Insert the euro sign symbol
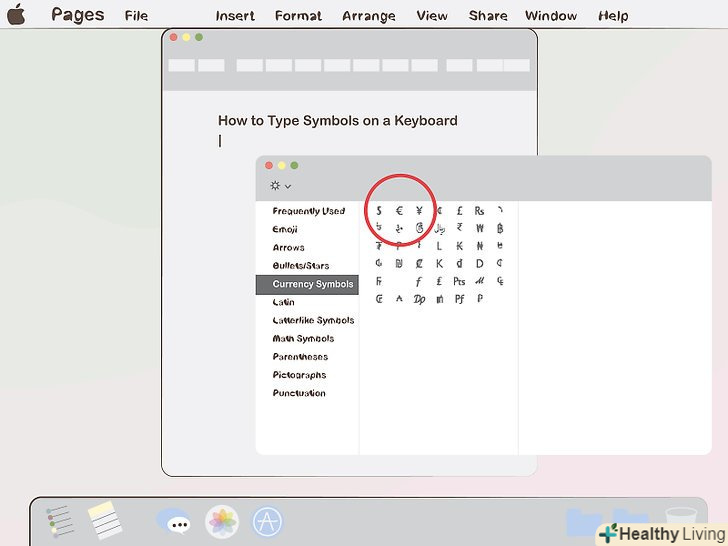Viewport: 728px width, 546px height. [x=399, y=211]
